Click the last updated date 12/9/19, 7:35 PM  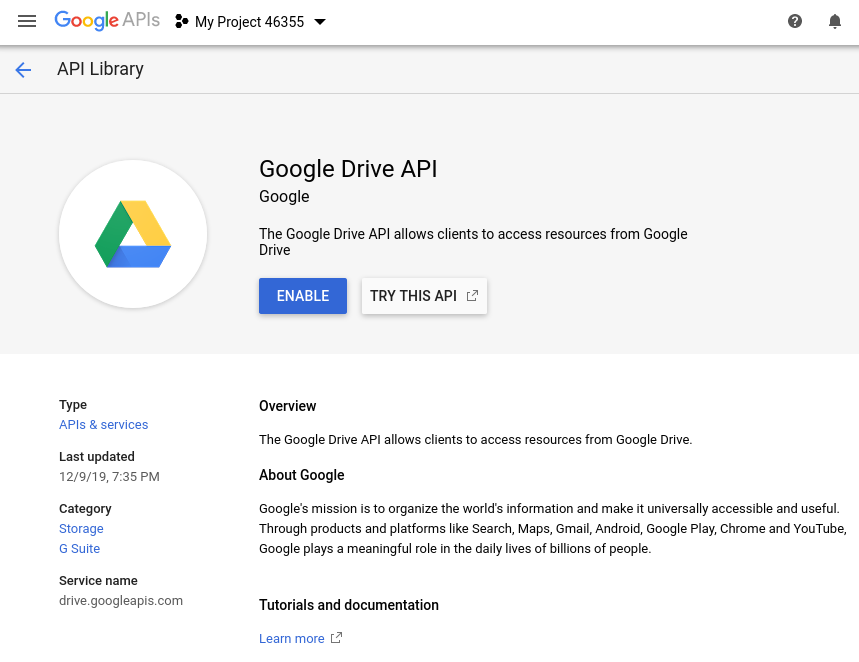click(110, 477)
